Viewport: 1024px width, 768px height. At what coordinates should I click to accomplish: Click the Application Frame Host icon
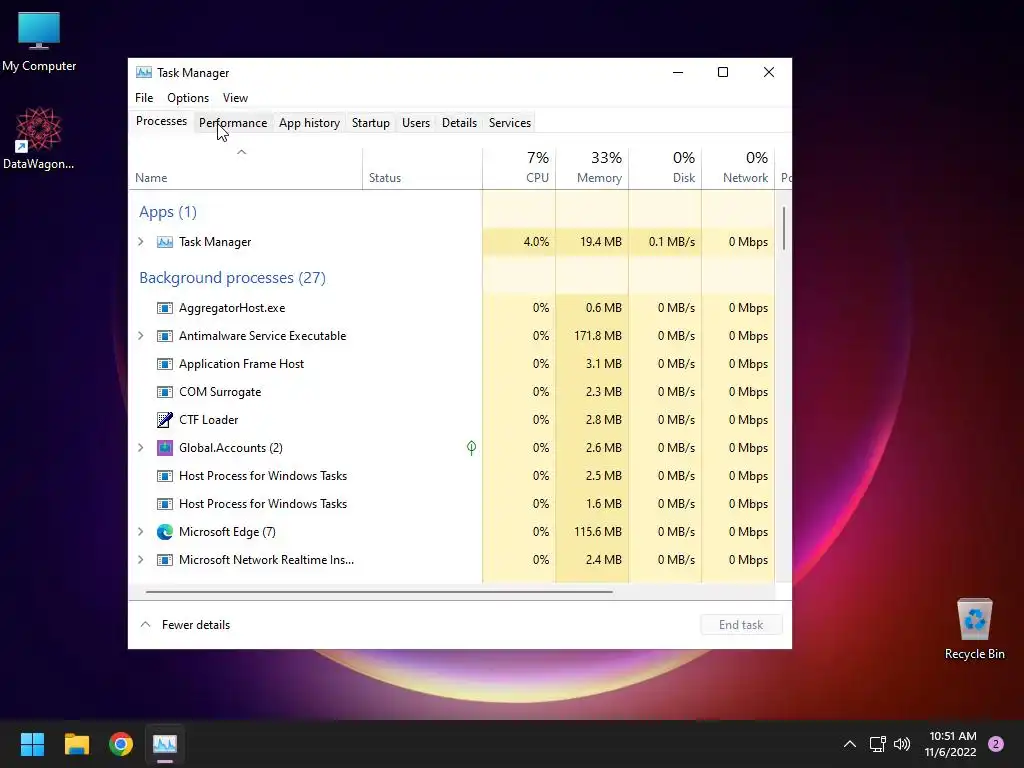(x=165, y=364)
